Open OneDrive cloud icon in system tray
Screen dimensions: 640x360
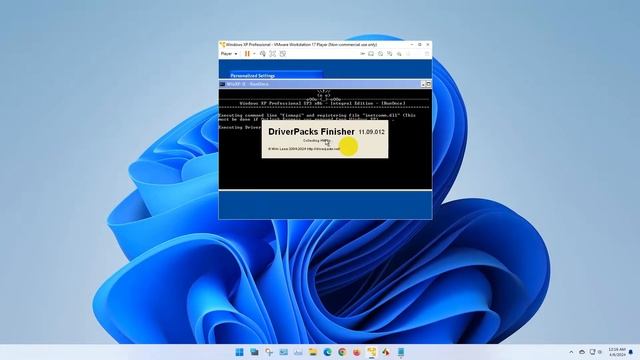click(582, 352)
